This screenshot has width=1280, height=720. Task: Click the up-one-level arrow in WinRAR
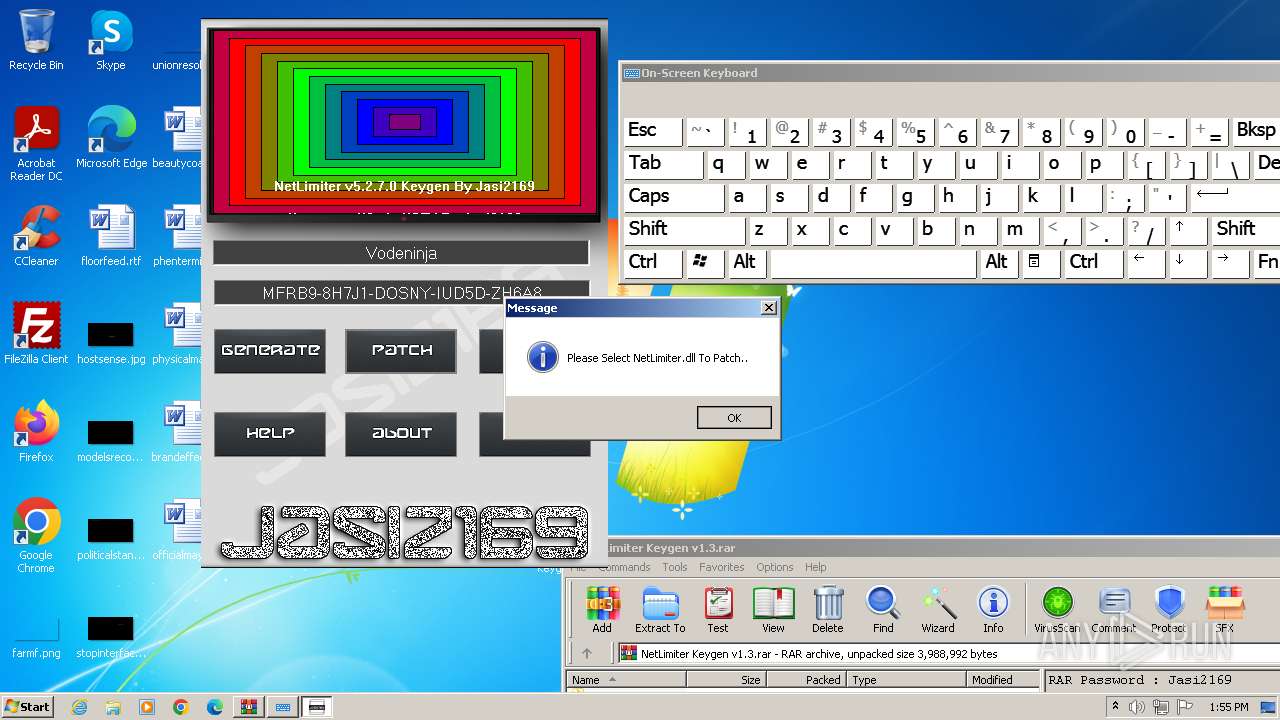pos(587,654)
